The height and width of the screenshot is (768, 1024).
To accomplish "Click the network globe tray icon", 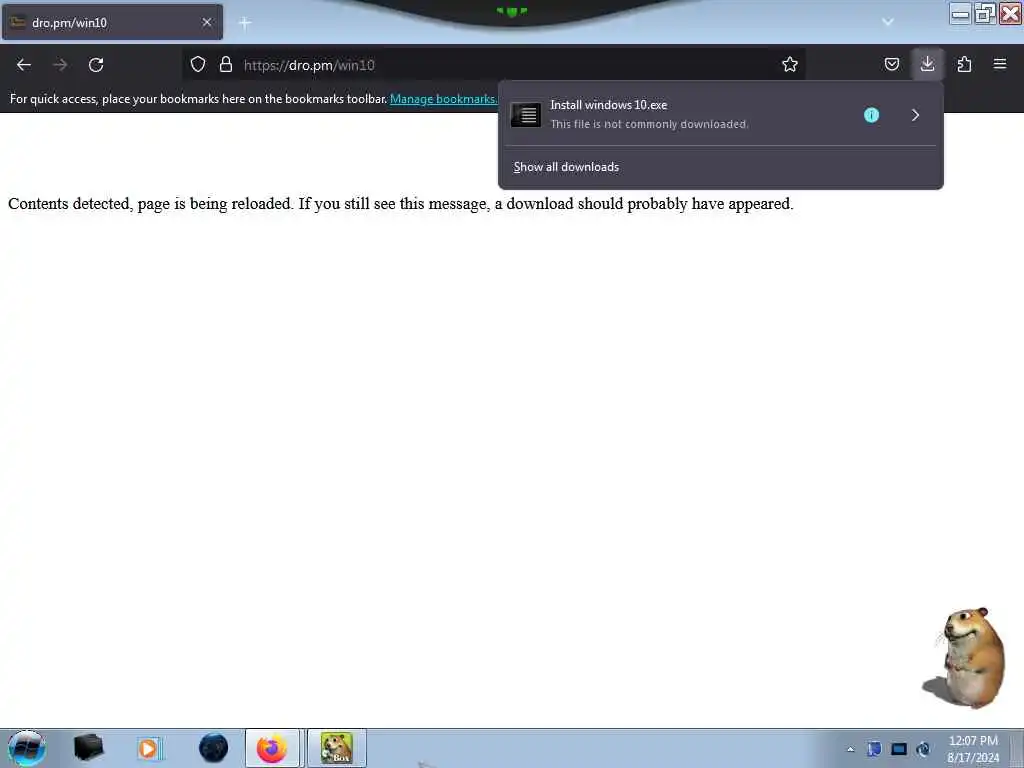I will tap(923, 749).
